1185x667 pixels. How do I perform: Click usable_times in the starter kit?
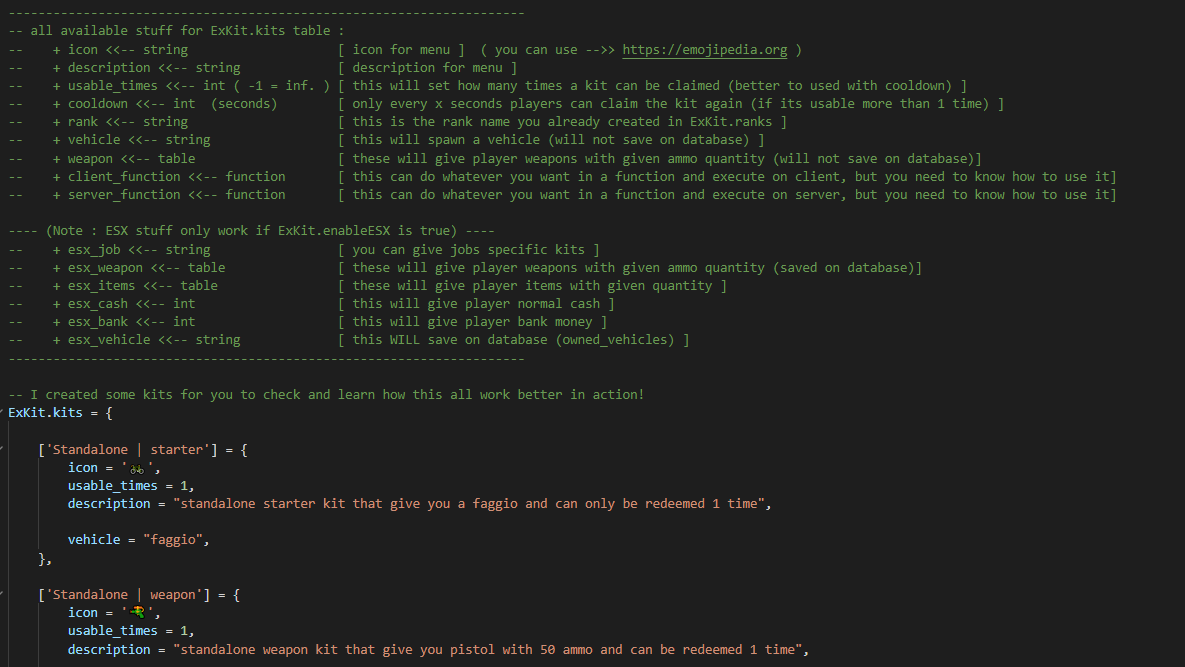(x=113, y=486)
